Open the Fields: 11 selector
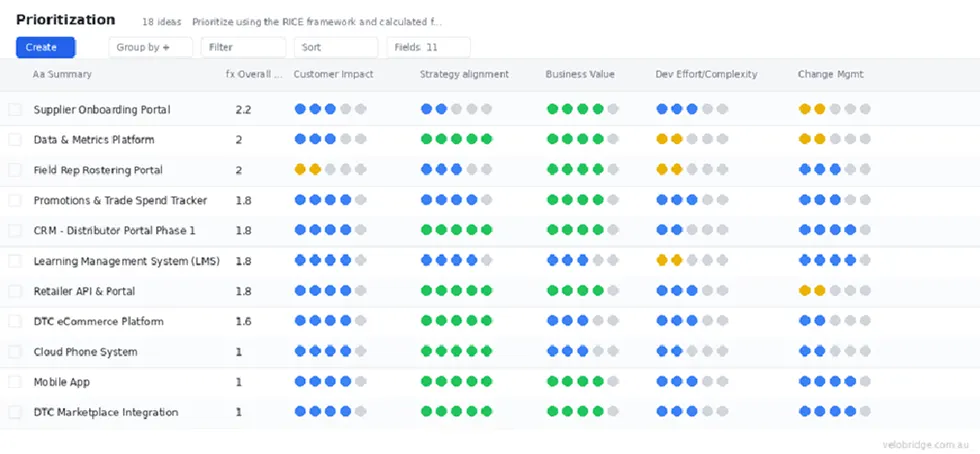Image resolution: width=980 pixels, height=454 pixels. click(428, 48)
